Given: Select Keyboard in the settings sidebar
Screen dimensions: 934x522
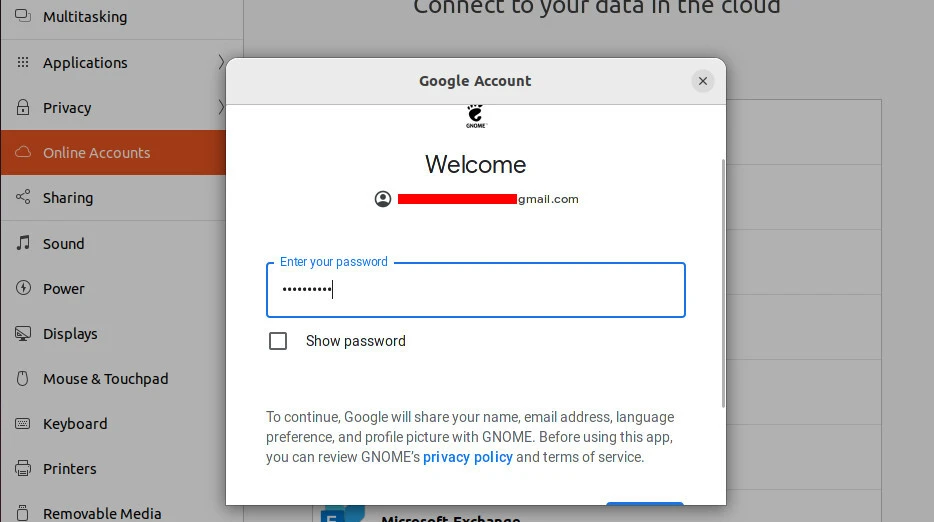Looking at the screenshot, I should (75, 424).
